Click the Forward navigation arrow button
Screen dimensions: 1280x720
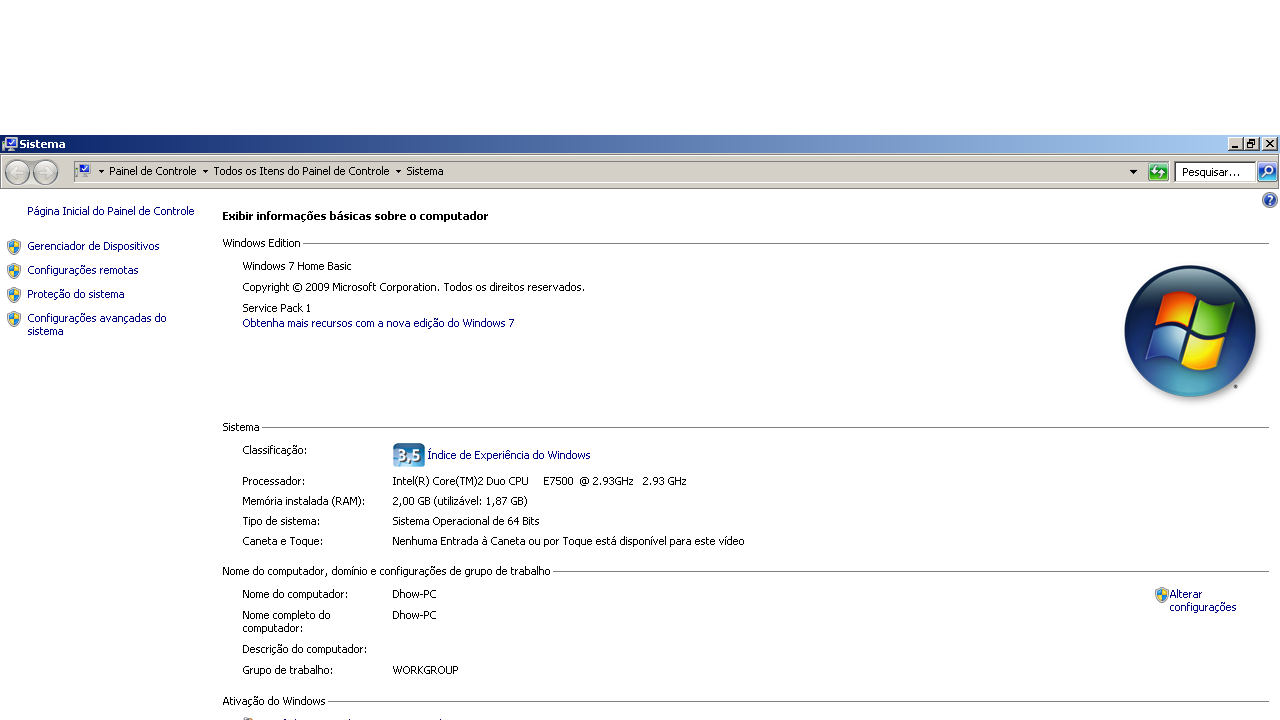pyautogui.click(x=45, y=172)
